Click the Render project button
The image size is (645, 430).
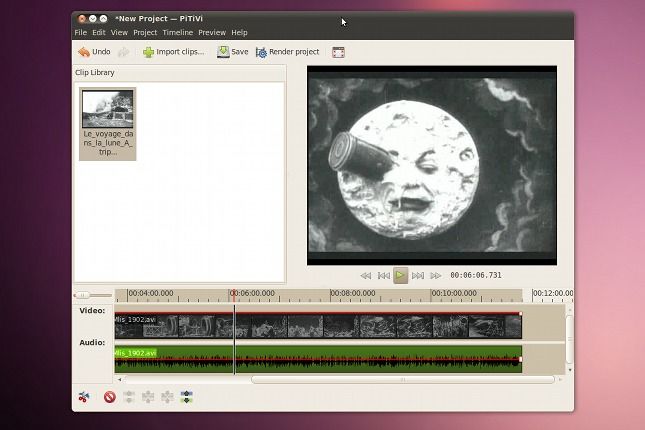(x=288, y=52)
